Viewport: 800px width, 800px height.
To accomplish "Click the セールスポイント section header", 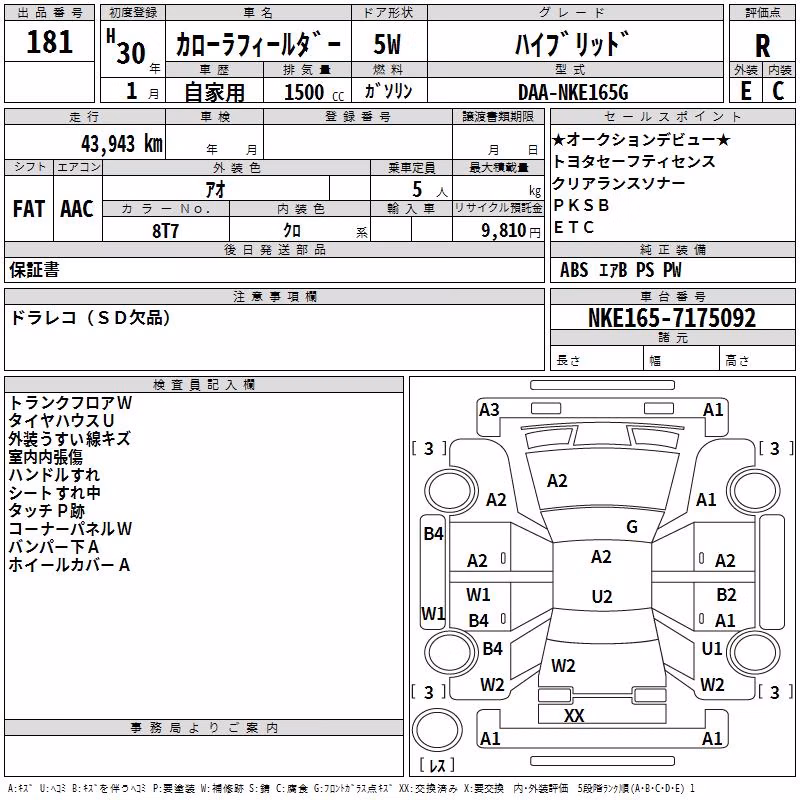I will click(672, 116).
